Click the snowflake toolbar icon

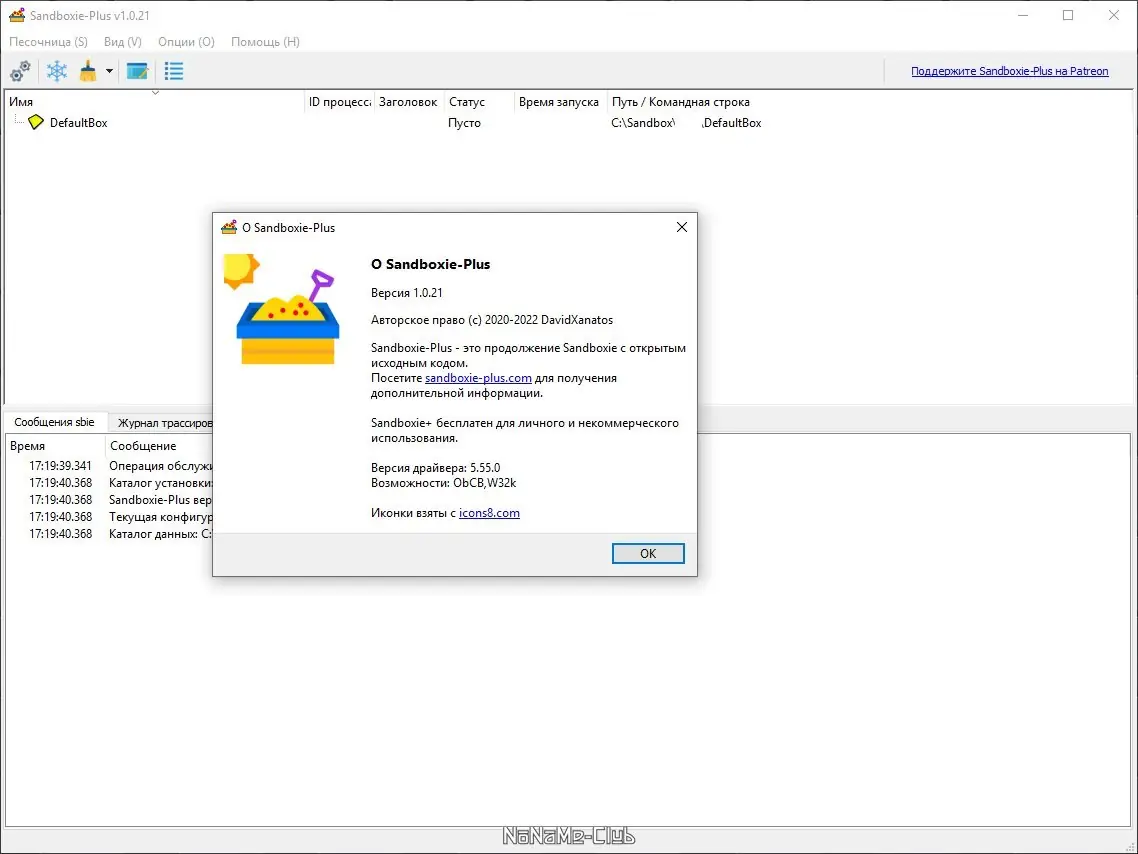click(57, 71)
